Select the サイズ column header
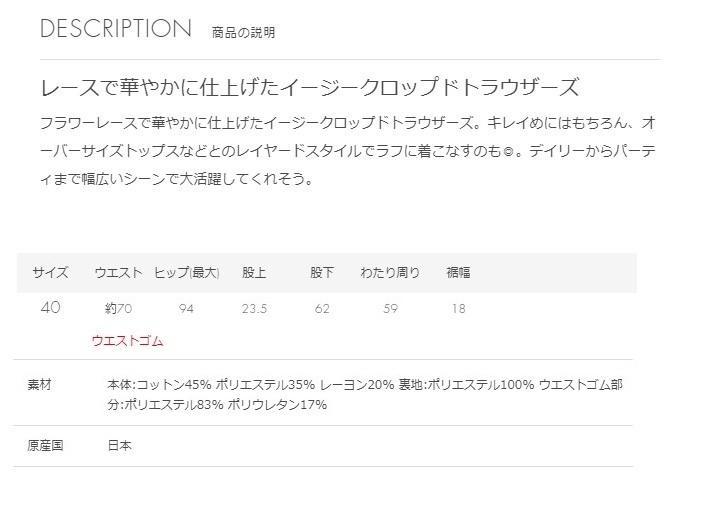This screenshot has width=719, height=508. coord(50,272)
